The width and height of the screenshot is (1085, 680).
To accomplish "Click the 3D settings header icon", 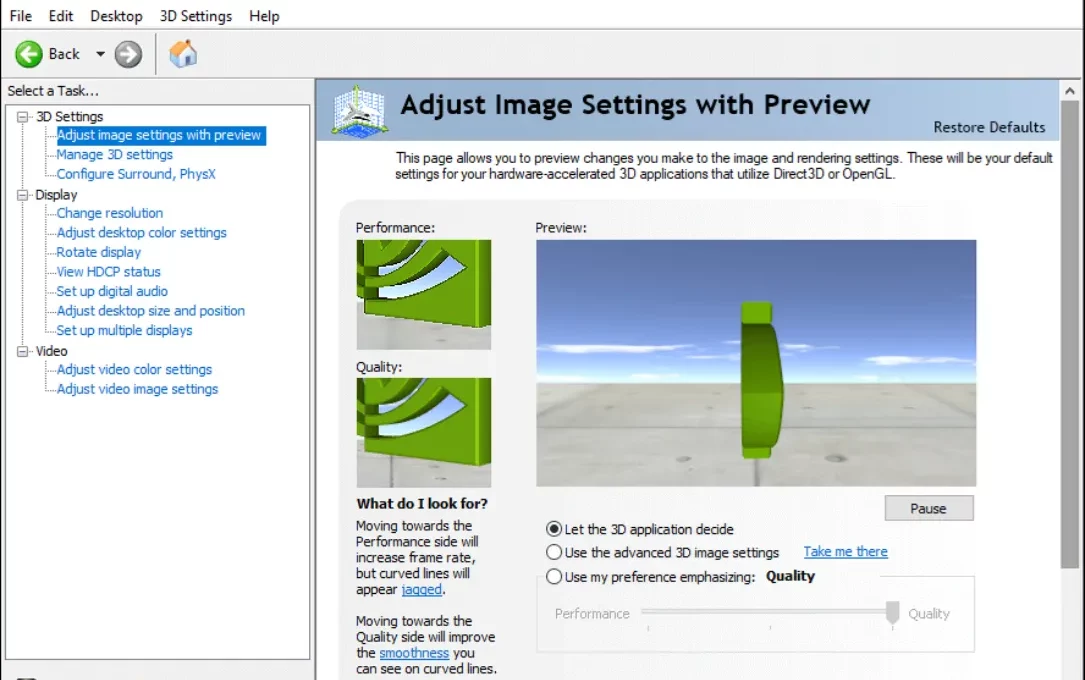I will [358, 111].
